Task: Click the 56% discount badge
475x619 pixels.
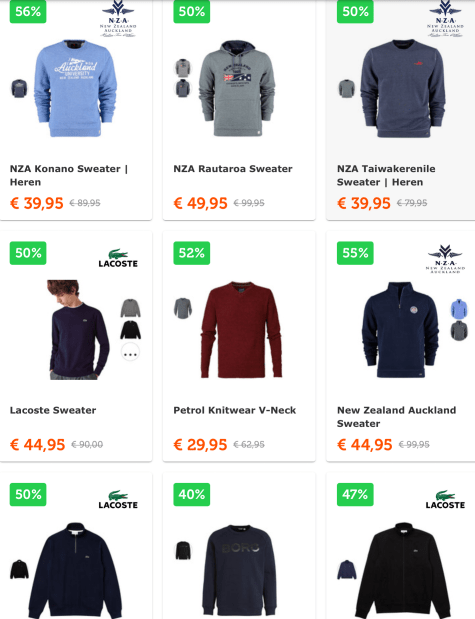Action: (x=28, y=11)
